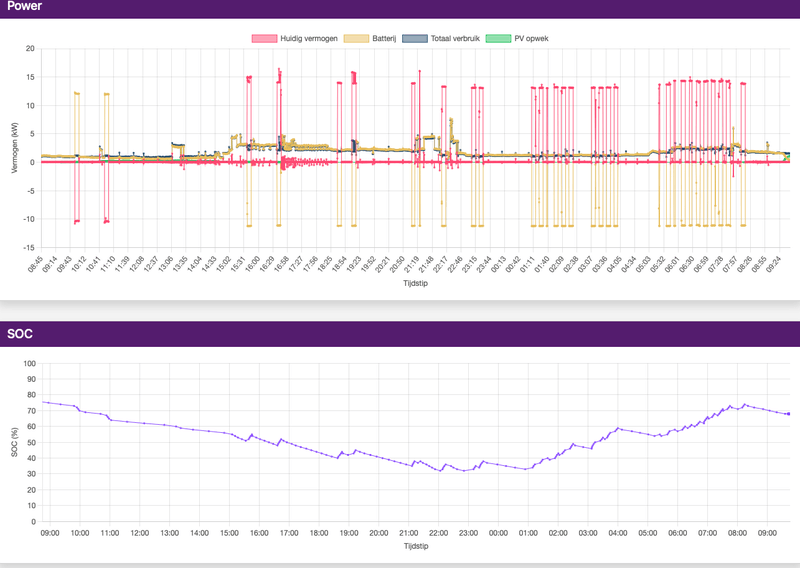
Task: Select the Vermogen (kW) axis title
Action: pyautogui.click(x=14, y=148)
